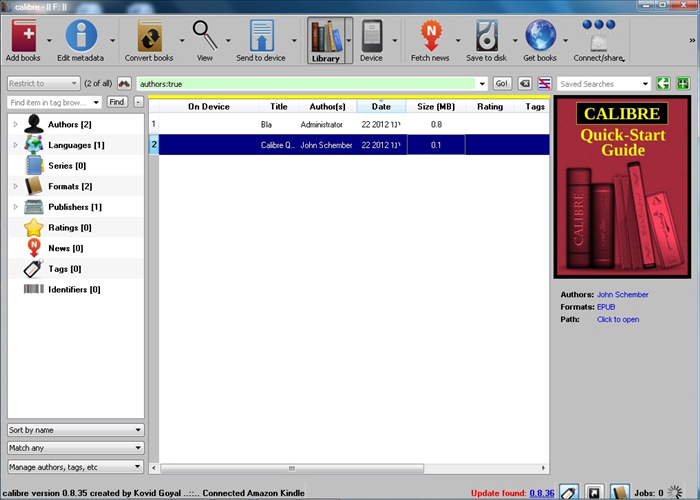This screenshot has height=500, width=700.
Task: Open Device dropdown arrow
Action: tap(395, 41)
